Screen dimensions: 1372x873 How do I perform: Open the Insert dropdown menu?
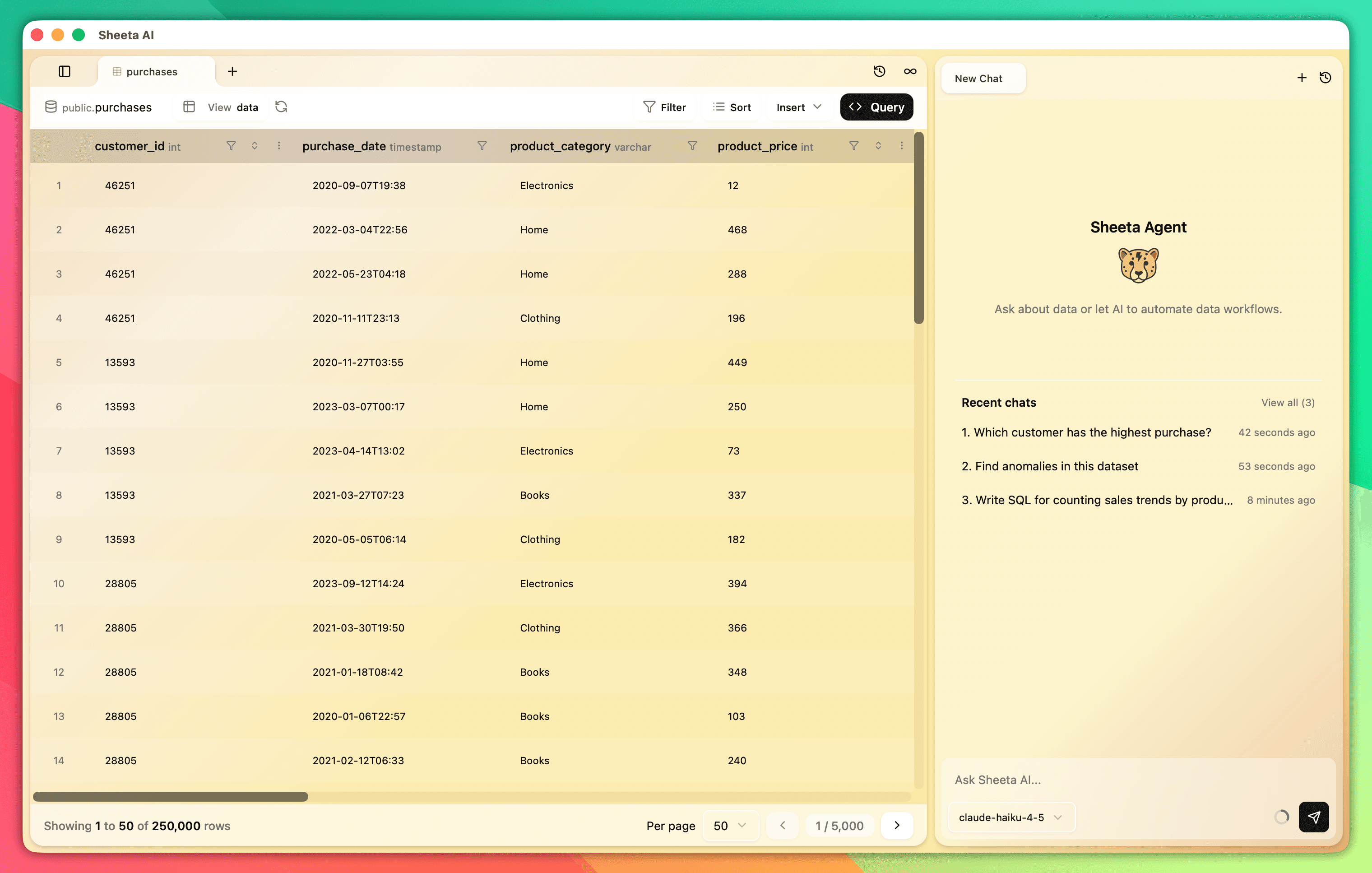[x=797, y=107]
